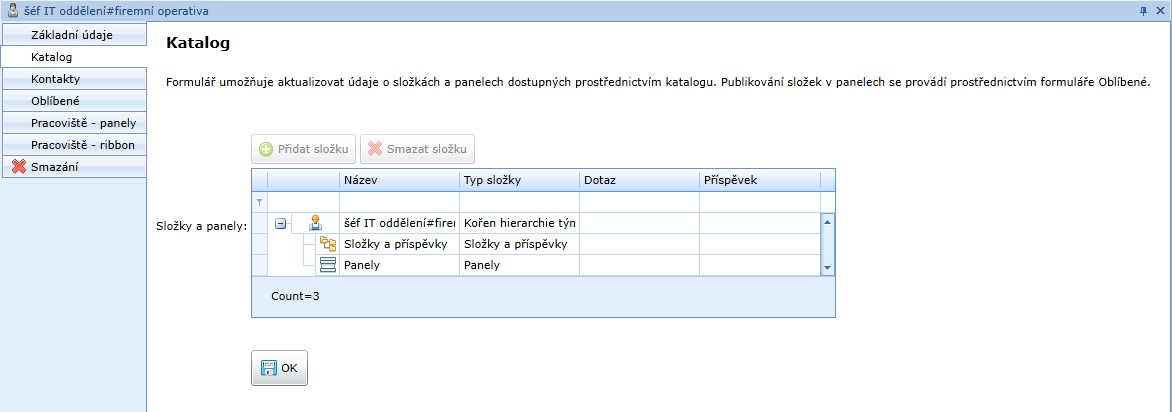Click the Přidat složku button
Screen dimensions: 1172x412
[x=303, y=149]
